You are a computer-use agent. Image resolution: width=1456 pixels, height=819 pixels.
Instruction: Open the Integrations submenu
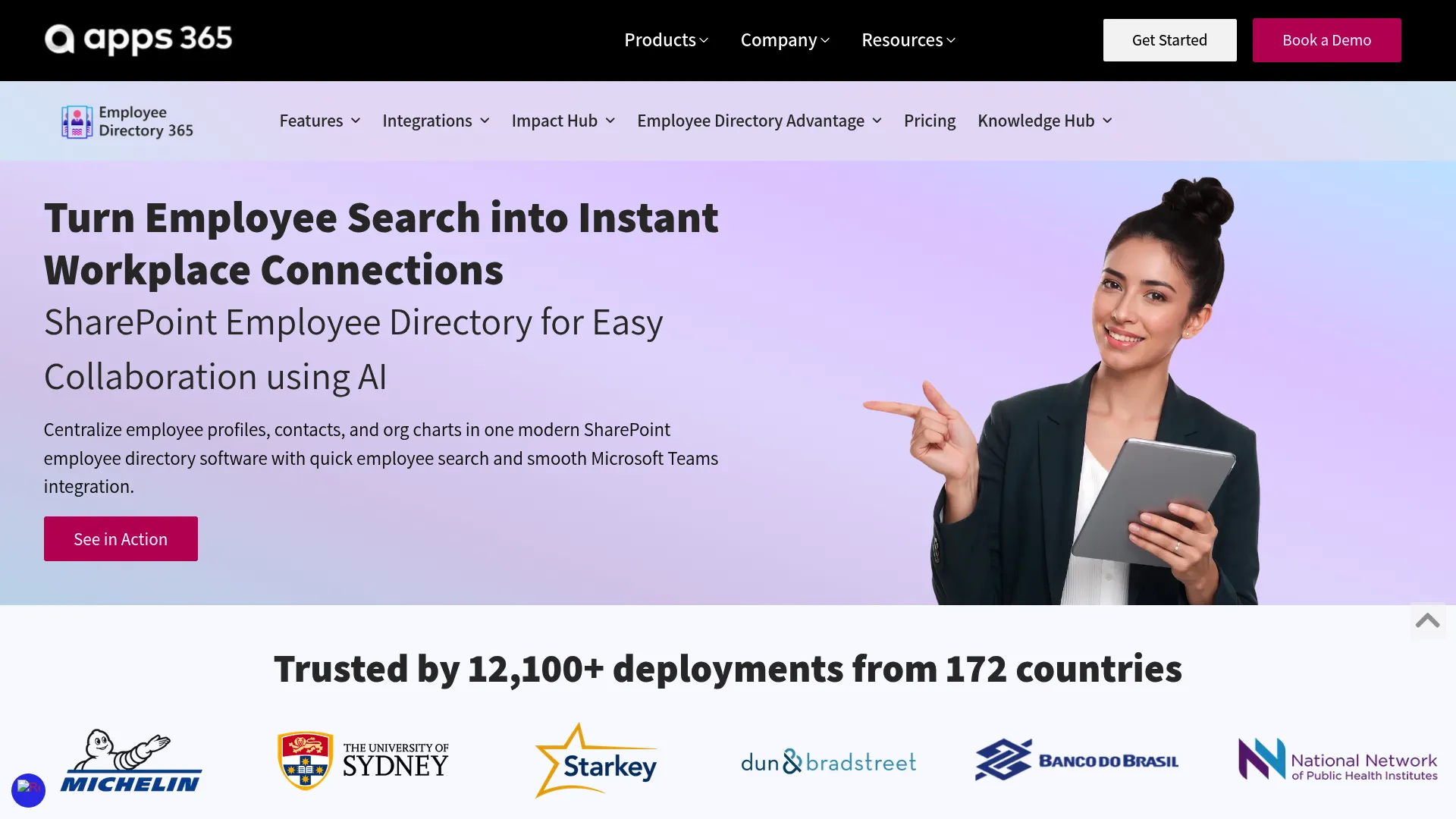(436, 121)
